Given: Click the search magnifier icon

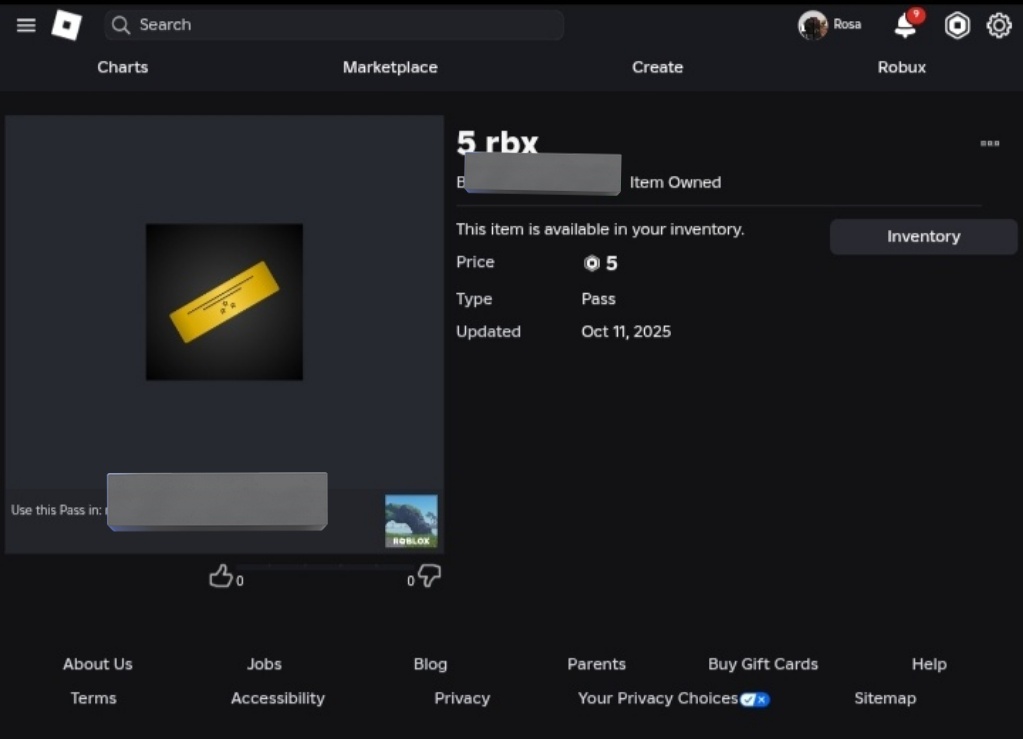Looking at the screenshot, I should tap(120, 25).
